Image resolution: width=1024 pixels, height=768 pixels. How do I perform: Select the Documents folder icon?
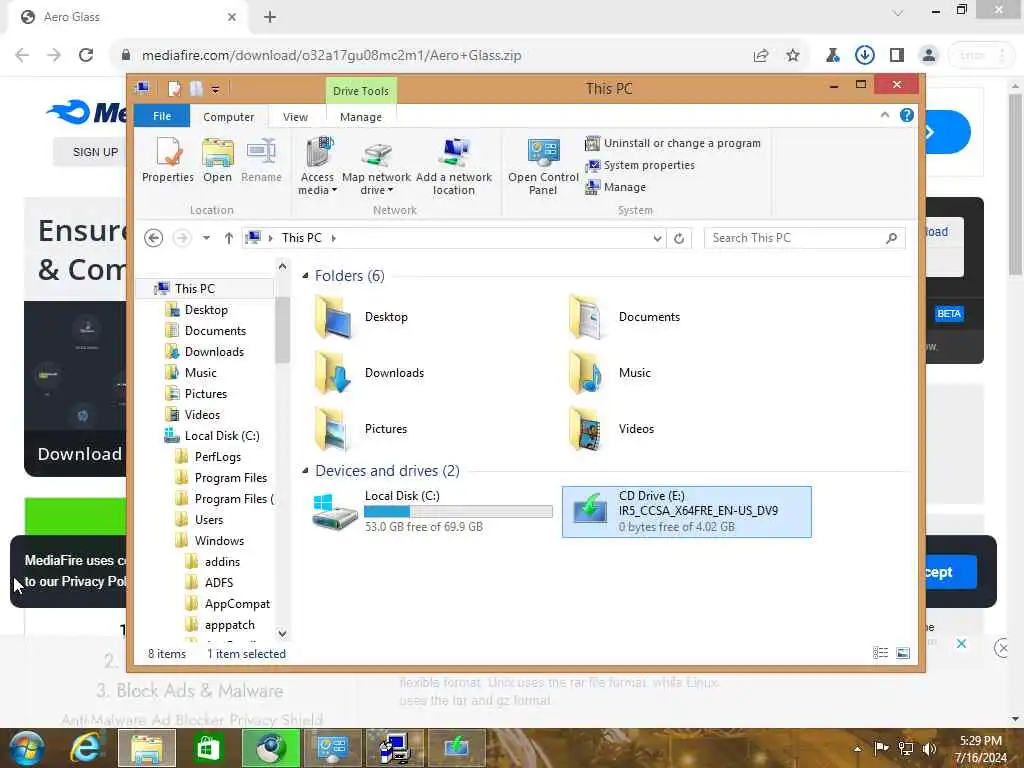[586, 317]
